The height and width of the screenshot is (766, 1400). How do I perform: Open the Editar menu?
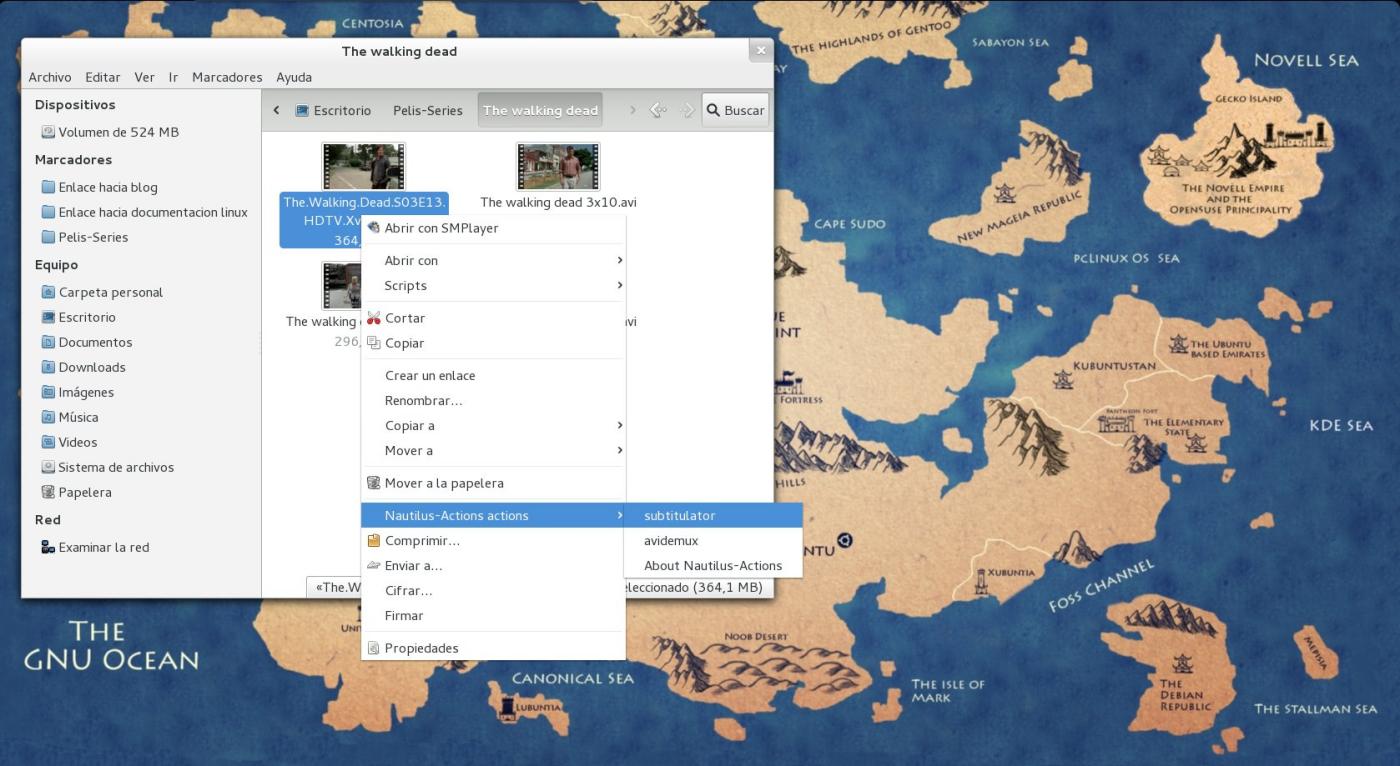tap(103, 77)
